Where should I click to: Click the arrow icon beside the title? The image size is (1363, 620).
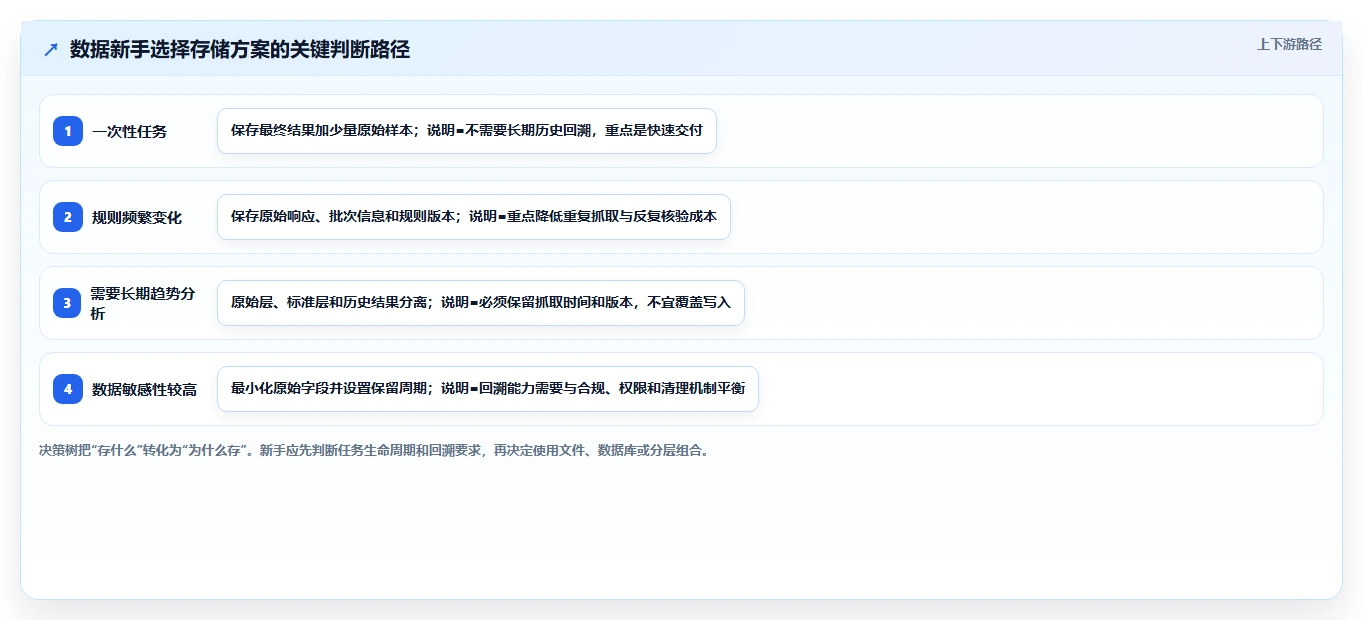click(51, 50)
